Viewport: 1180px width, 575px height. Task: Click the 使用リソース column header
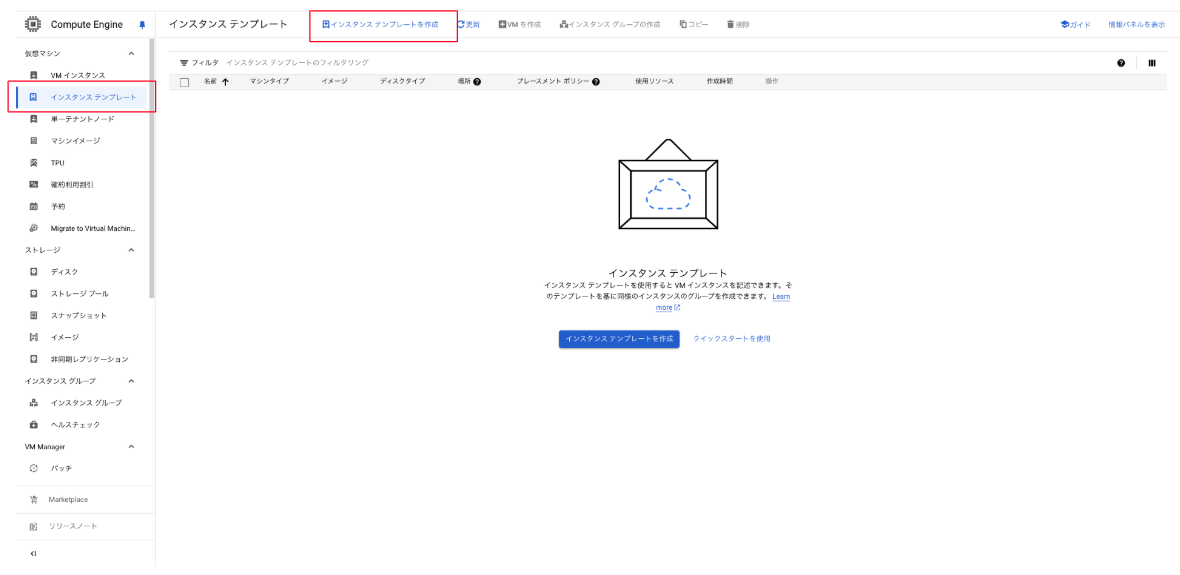point(655,81)
